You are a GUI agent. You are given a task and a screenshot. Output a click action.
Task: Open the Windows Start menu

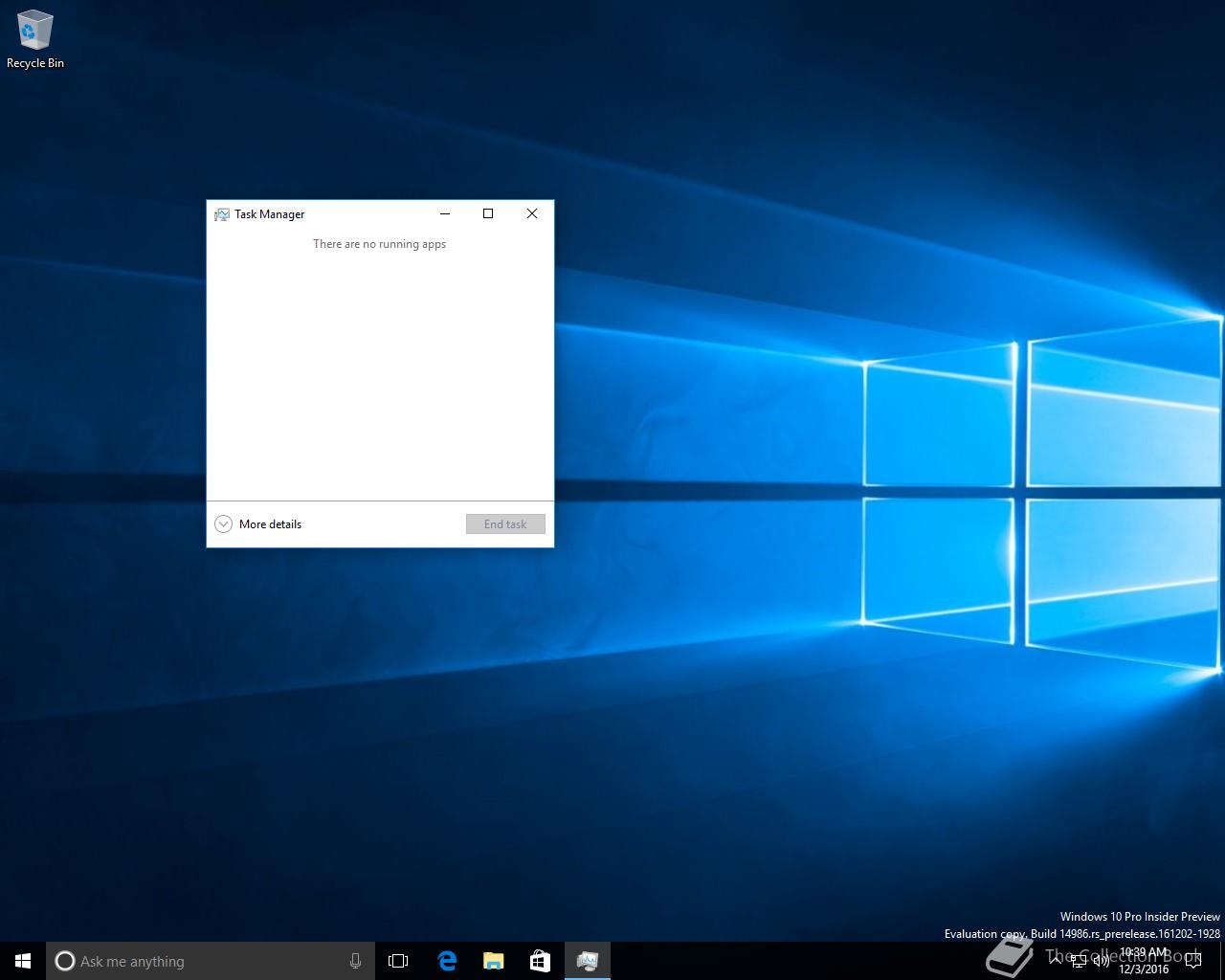coord(23,961)
